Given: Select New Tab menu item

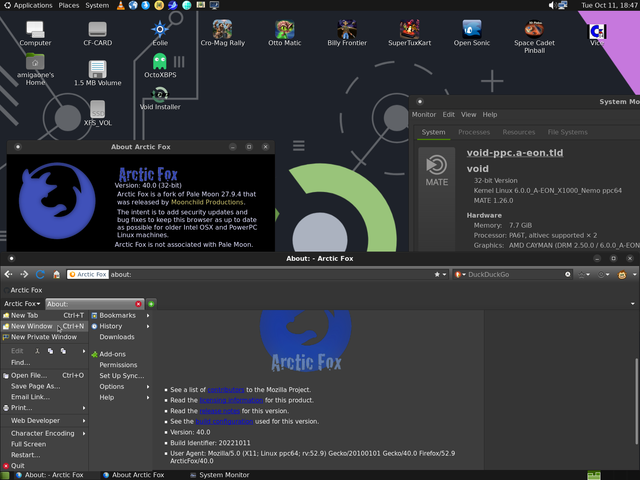Looking at the screenshot, I should pyautogui.click(x=44, y=316).
